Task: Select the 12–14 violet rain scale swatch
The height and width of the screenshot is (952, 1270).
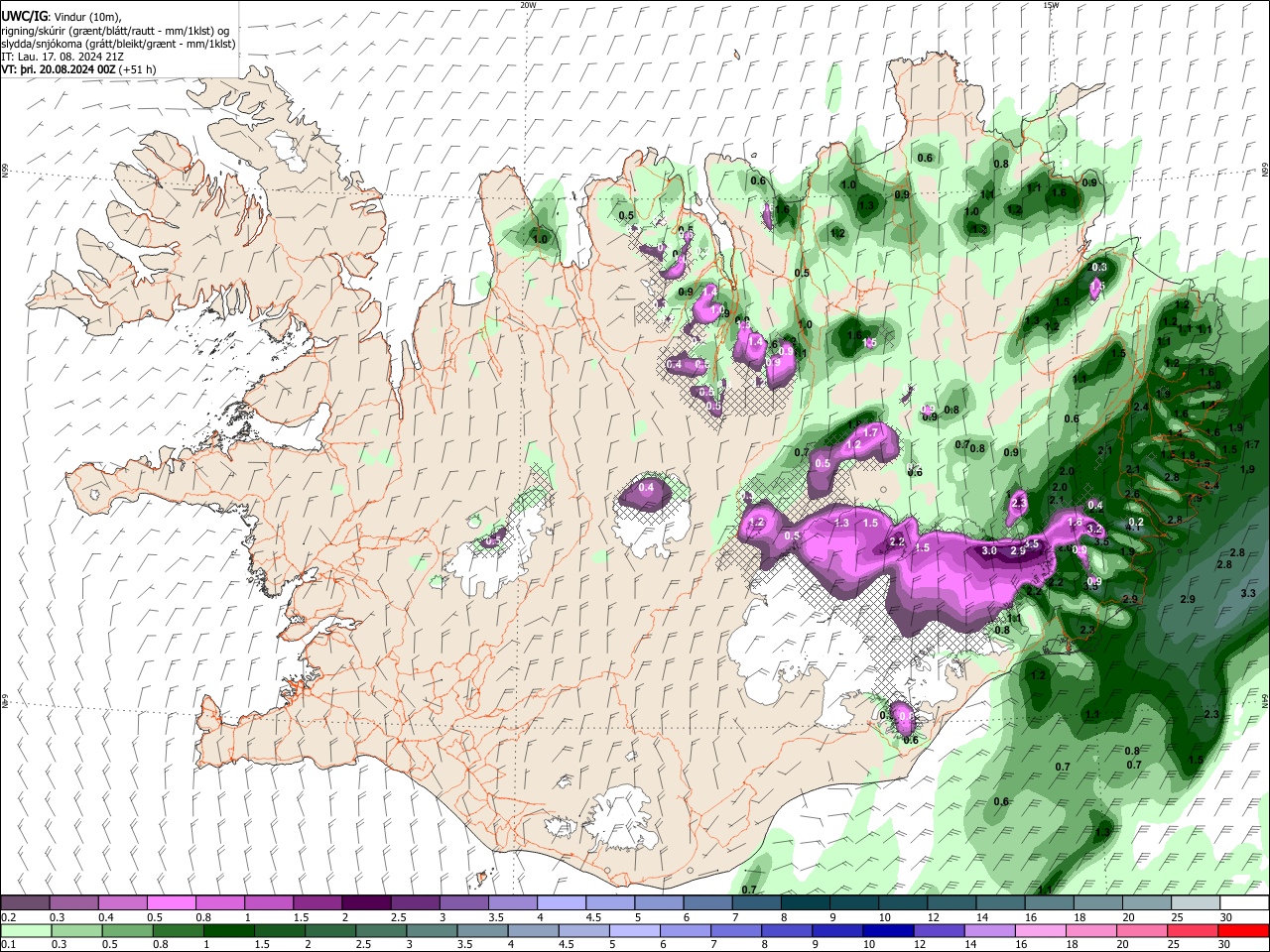Action: pyautogui.click(x=941, y=931)
